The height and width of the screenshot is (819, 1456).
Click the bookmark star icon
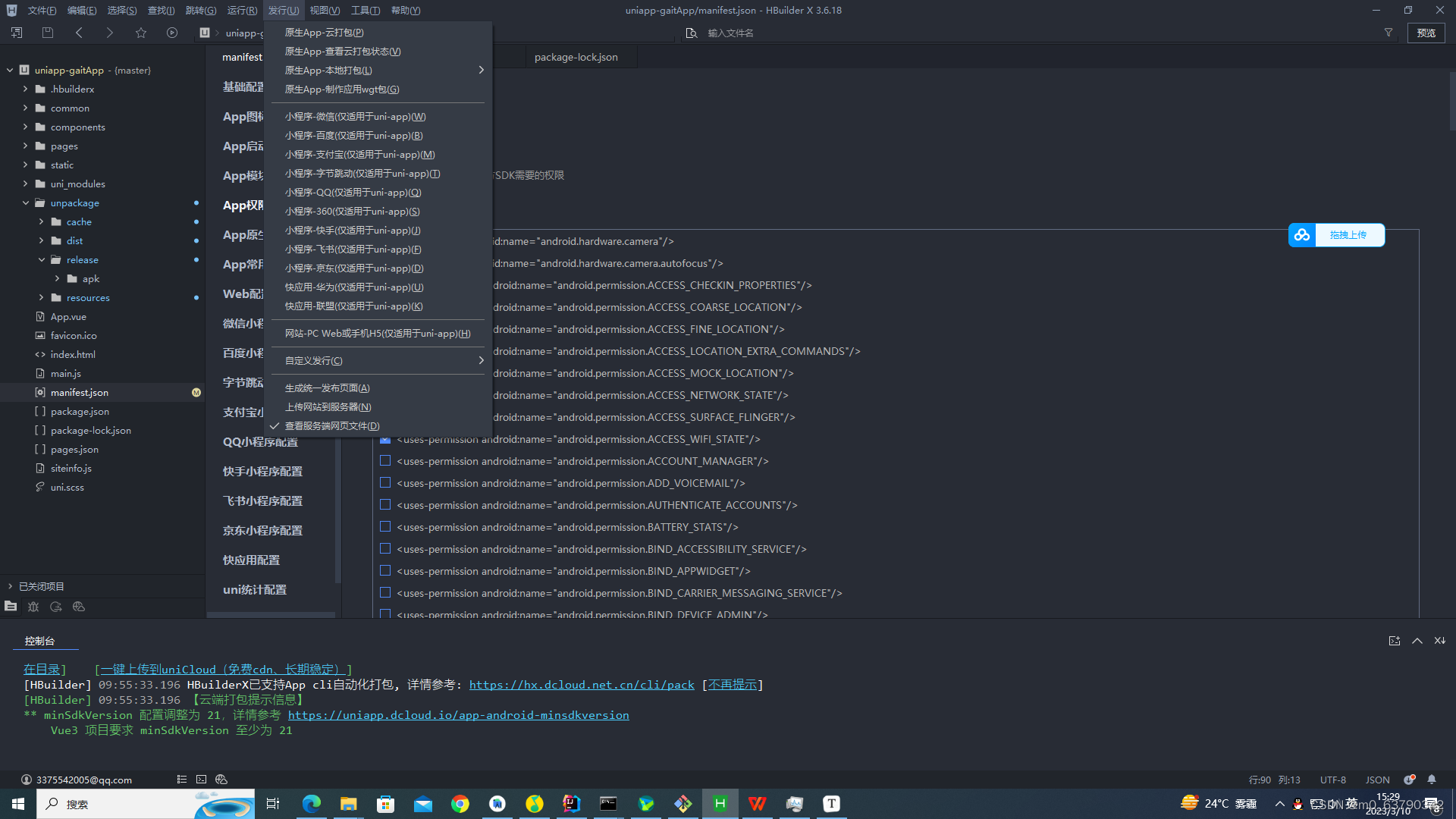click(141, 33)
